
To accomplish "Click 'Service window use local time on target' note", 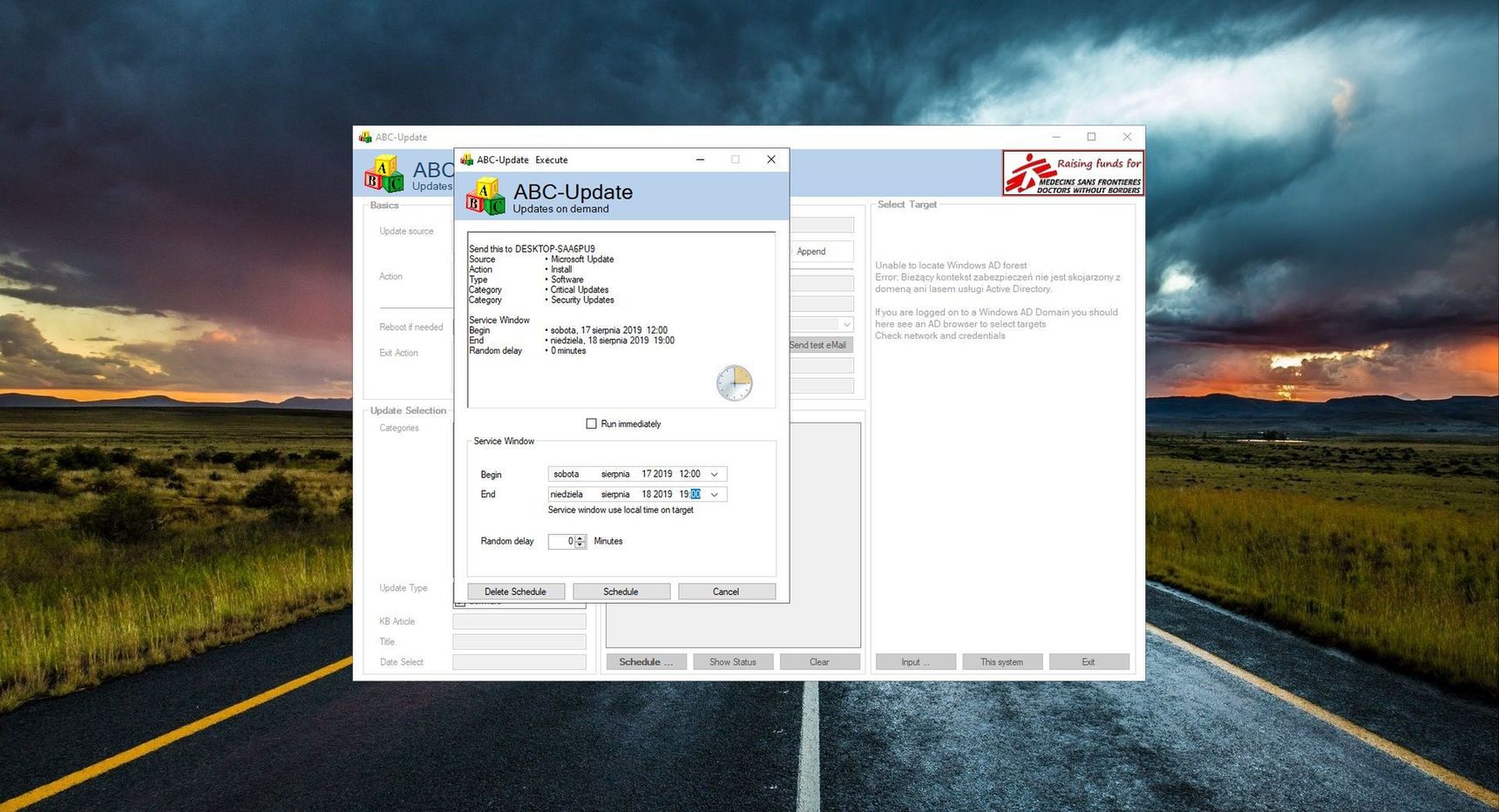I will [621, 511].
